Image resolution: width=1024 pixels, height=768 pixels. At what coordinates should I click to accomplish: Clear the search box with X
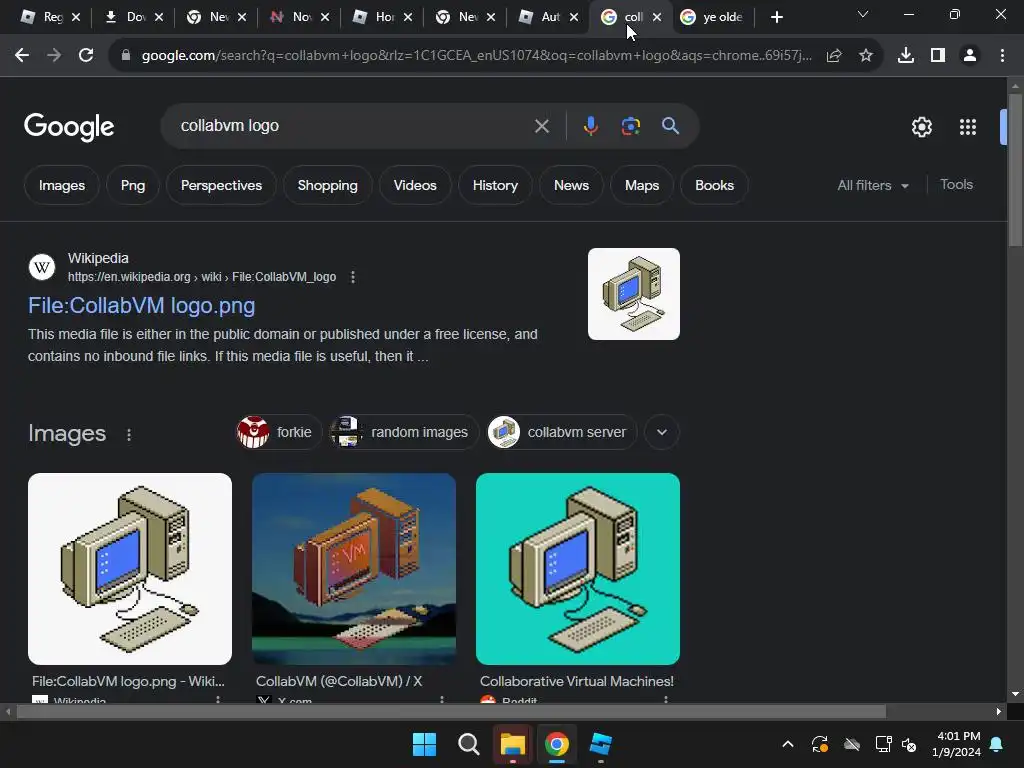542,126
